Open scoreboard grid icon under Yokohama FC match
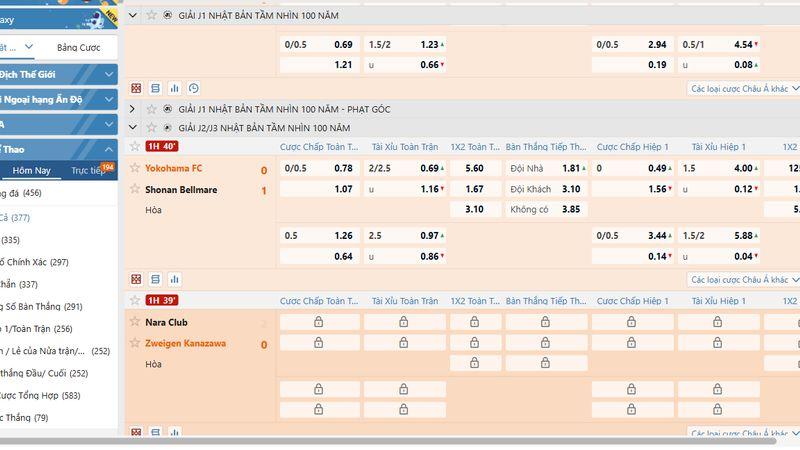 [136, 279]
